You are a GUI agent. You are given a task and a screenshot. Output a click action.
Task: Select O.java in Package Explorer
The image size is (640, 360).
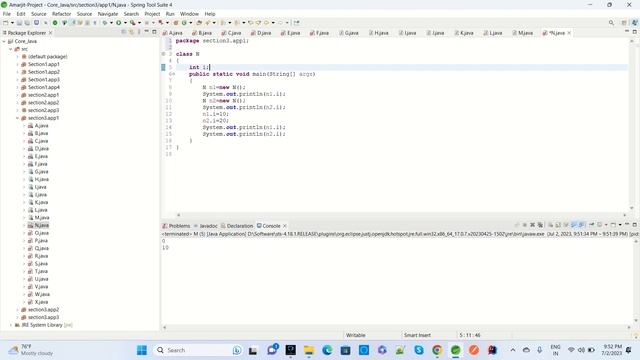click(x=42, y=233)
